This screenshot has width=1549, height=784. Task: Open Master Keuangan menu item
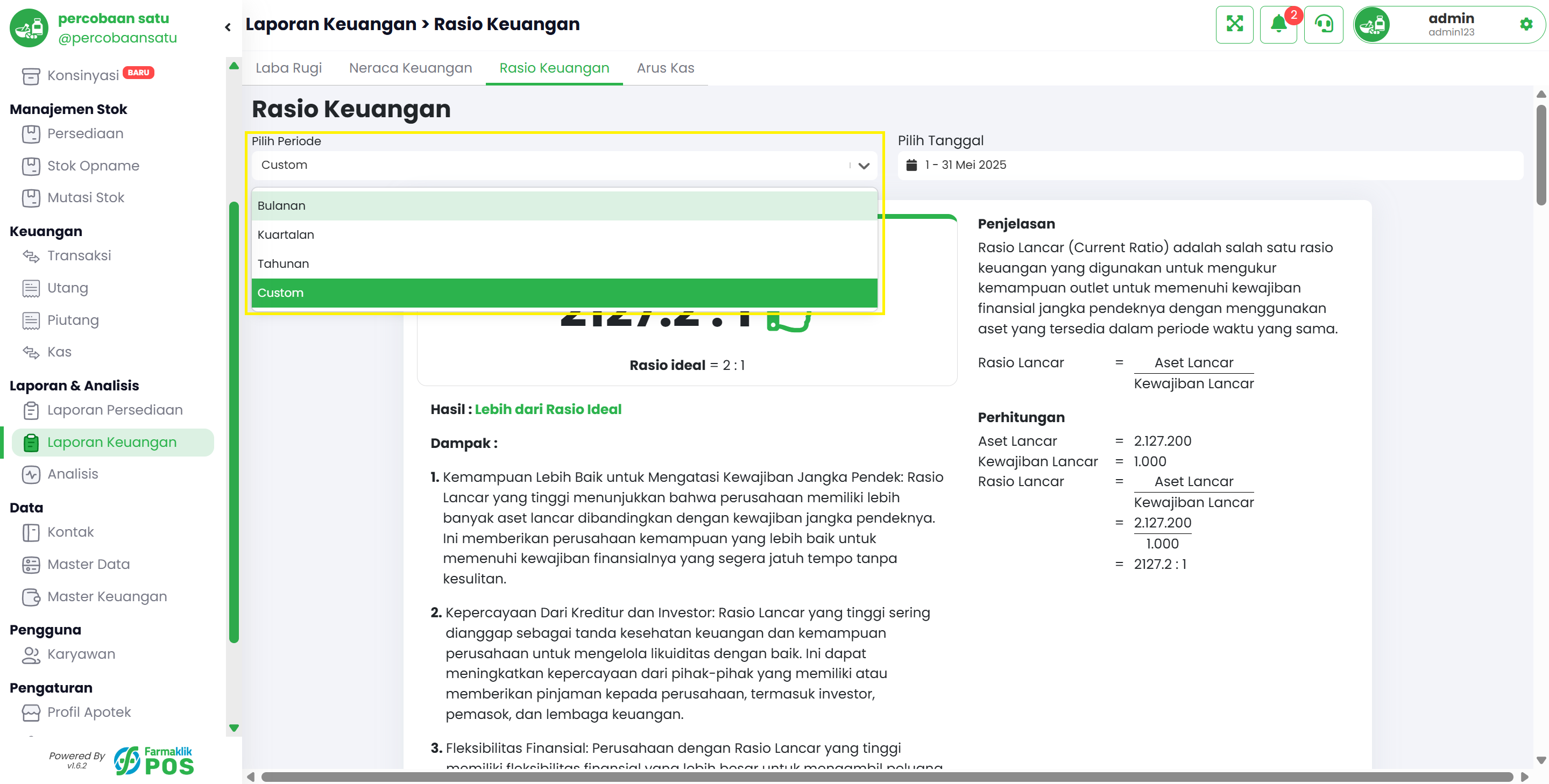coord(107,597)
